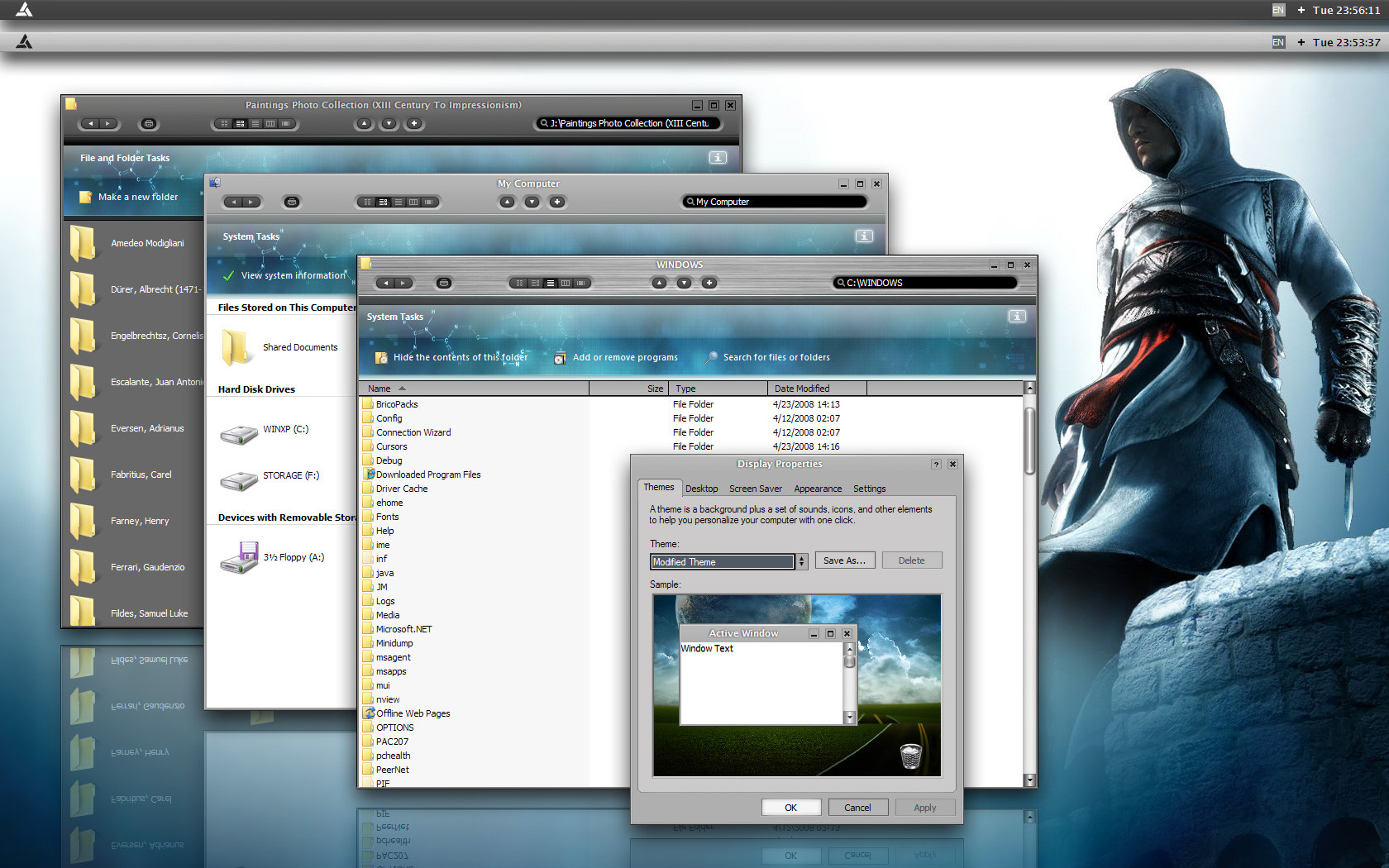Switch WINDOWS window to fourth view mode icon

click(566, 283)
